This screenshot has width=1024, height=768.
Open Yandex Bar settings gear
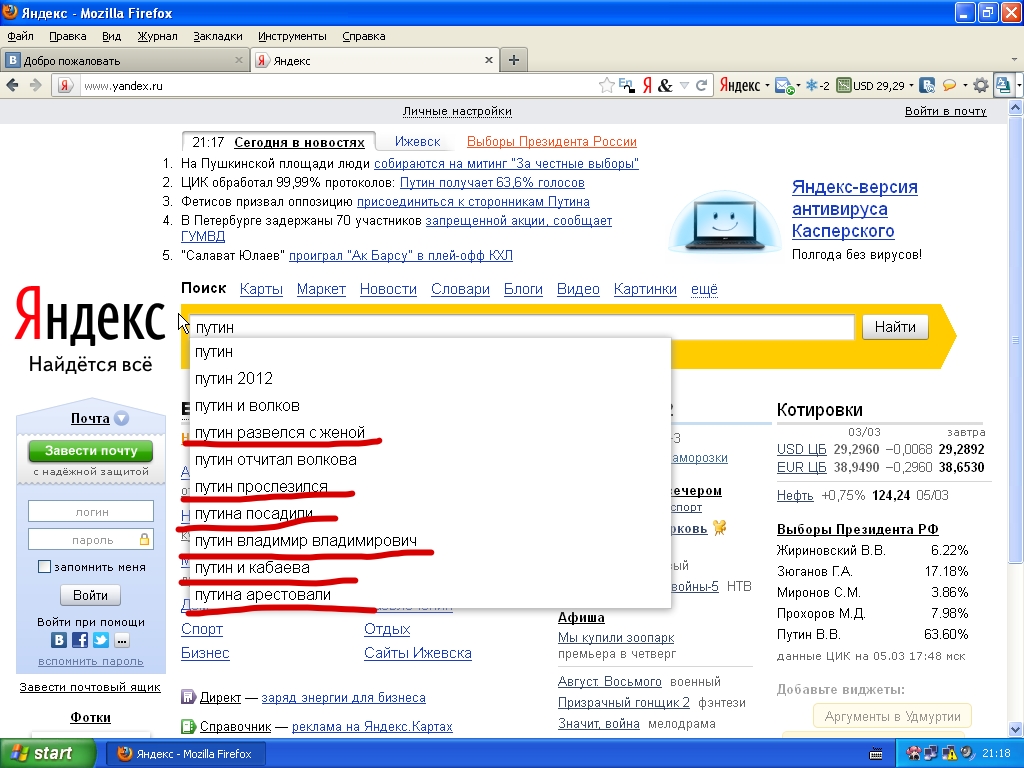tap(981, 86)
